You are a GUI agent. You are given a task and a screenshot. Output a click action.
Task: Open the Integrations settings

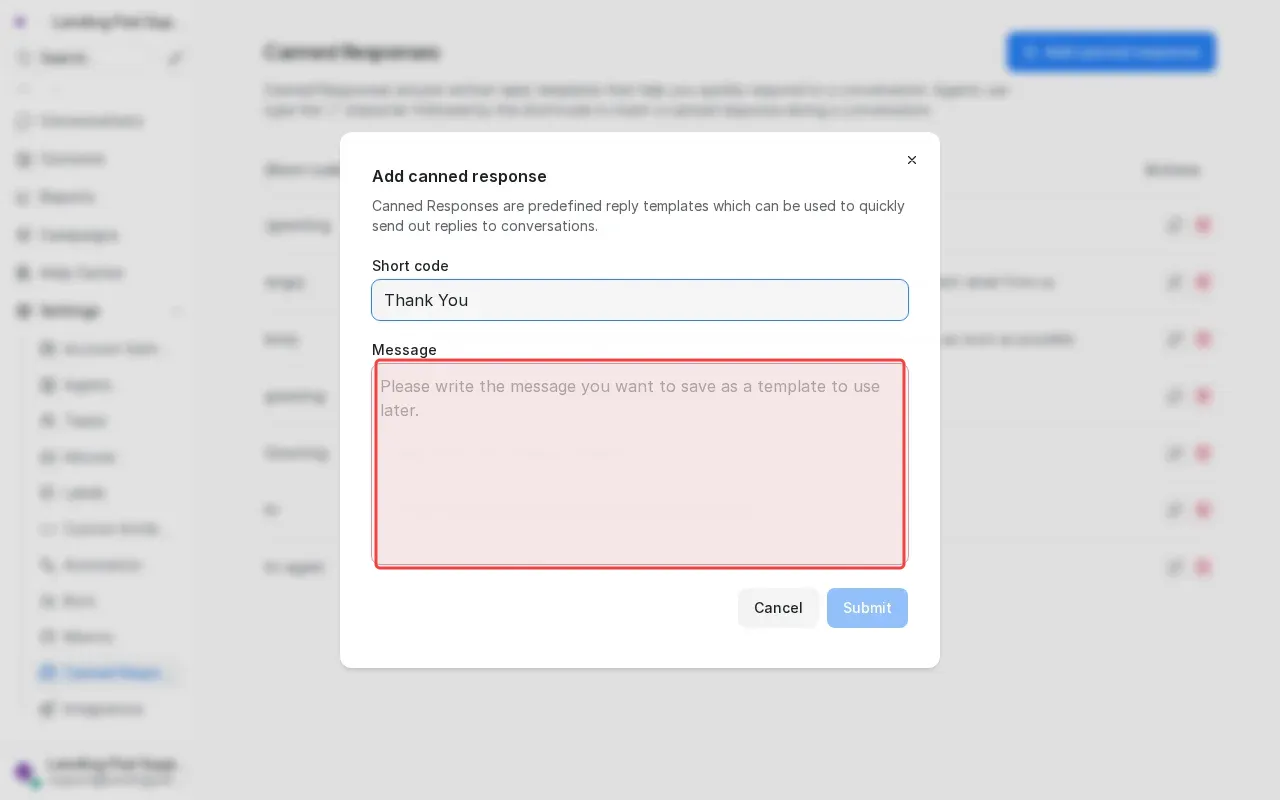click(104, 709)
